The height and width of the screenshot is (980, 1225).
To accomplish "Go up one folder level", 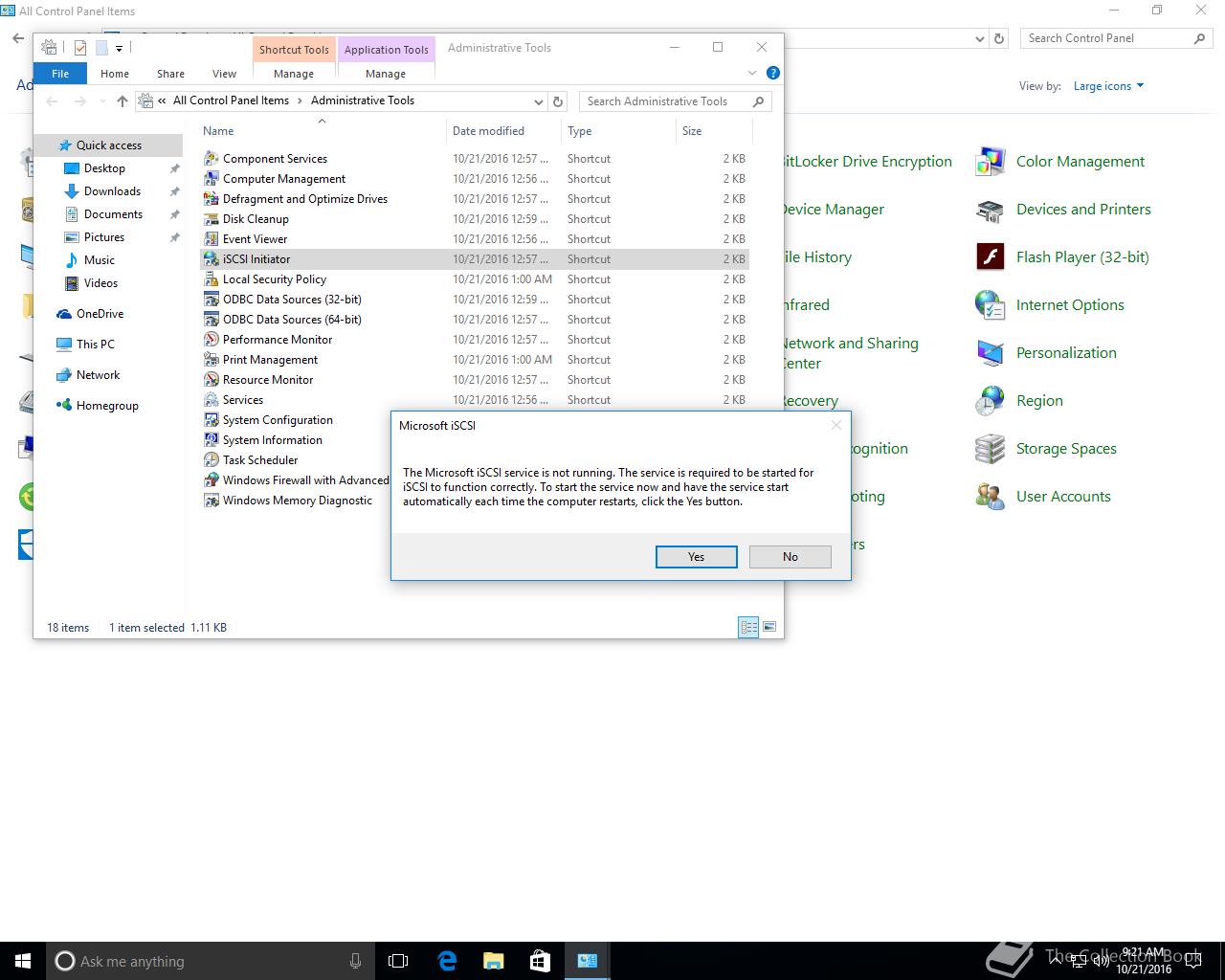I will point(122,100).
